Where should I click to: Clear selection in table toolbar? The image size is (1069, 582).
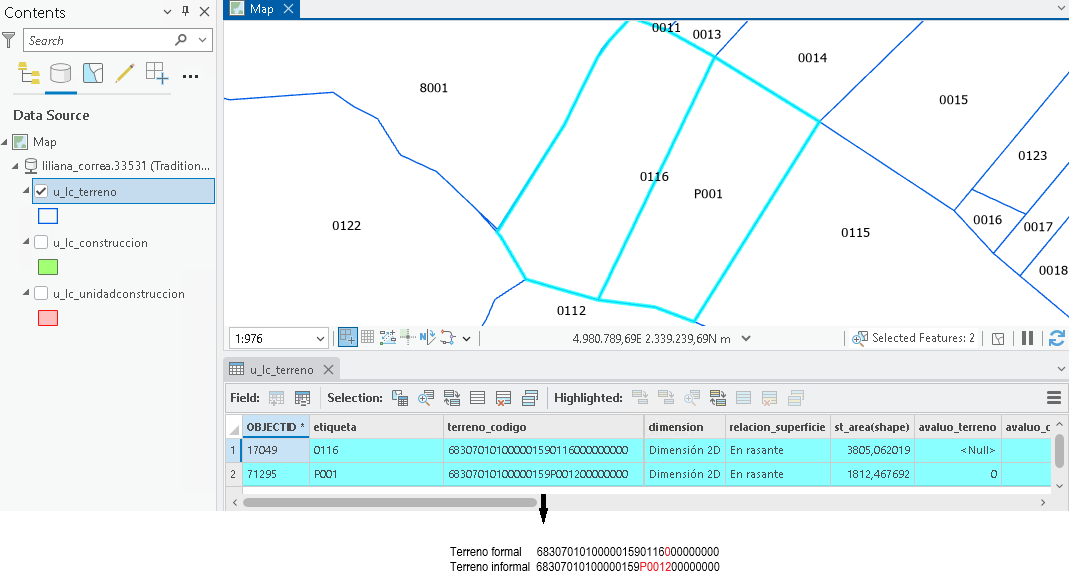478,398
